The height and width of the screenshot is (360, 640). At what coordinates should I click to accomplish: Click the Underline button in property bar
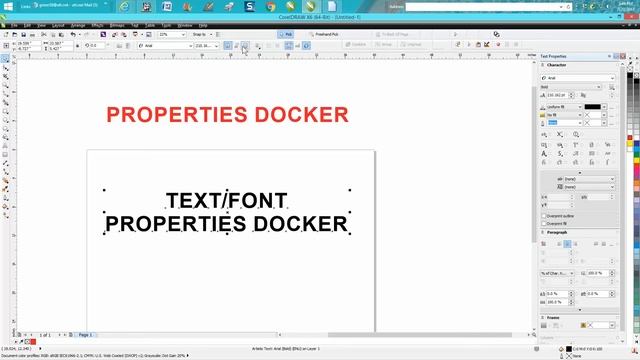244,46
